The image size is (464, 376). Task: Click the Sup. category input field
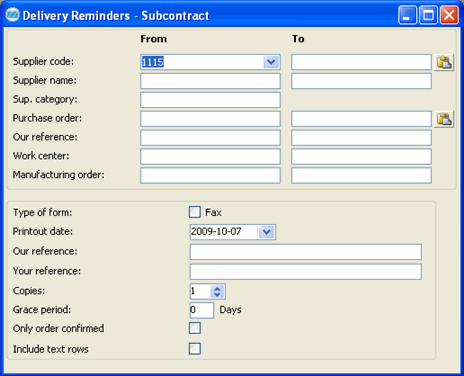click(x=210, y=100)
